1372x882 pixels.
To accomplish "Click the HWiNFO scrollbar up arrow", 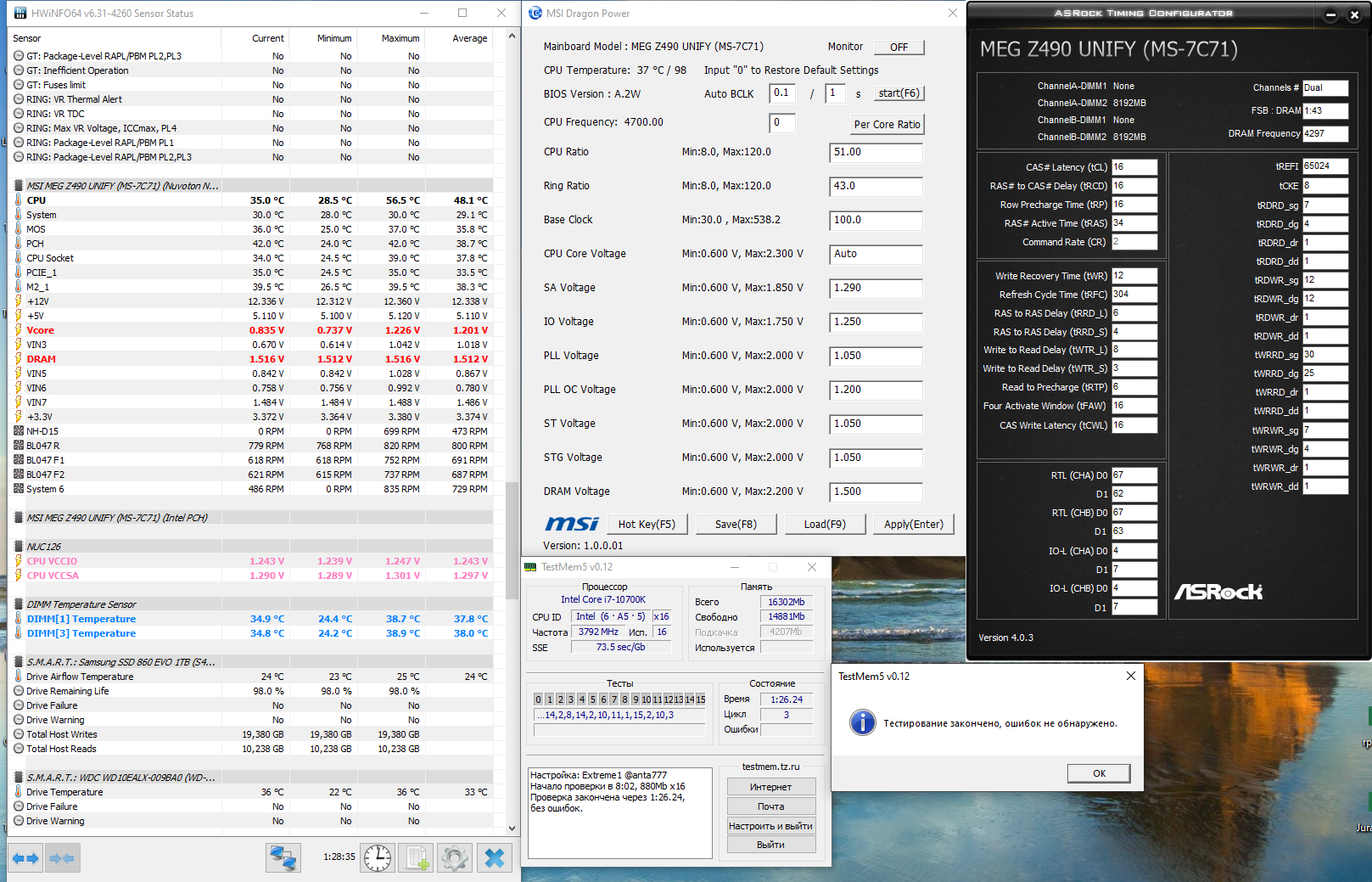I will pyautogui.click(x=512, y=36).
